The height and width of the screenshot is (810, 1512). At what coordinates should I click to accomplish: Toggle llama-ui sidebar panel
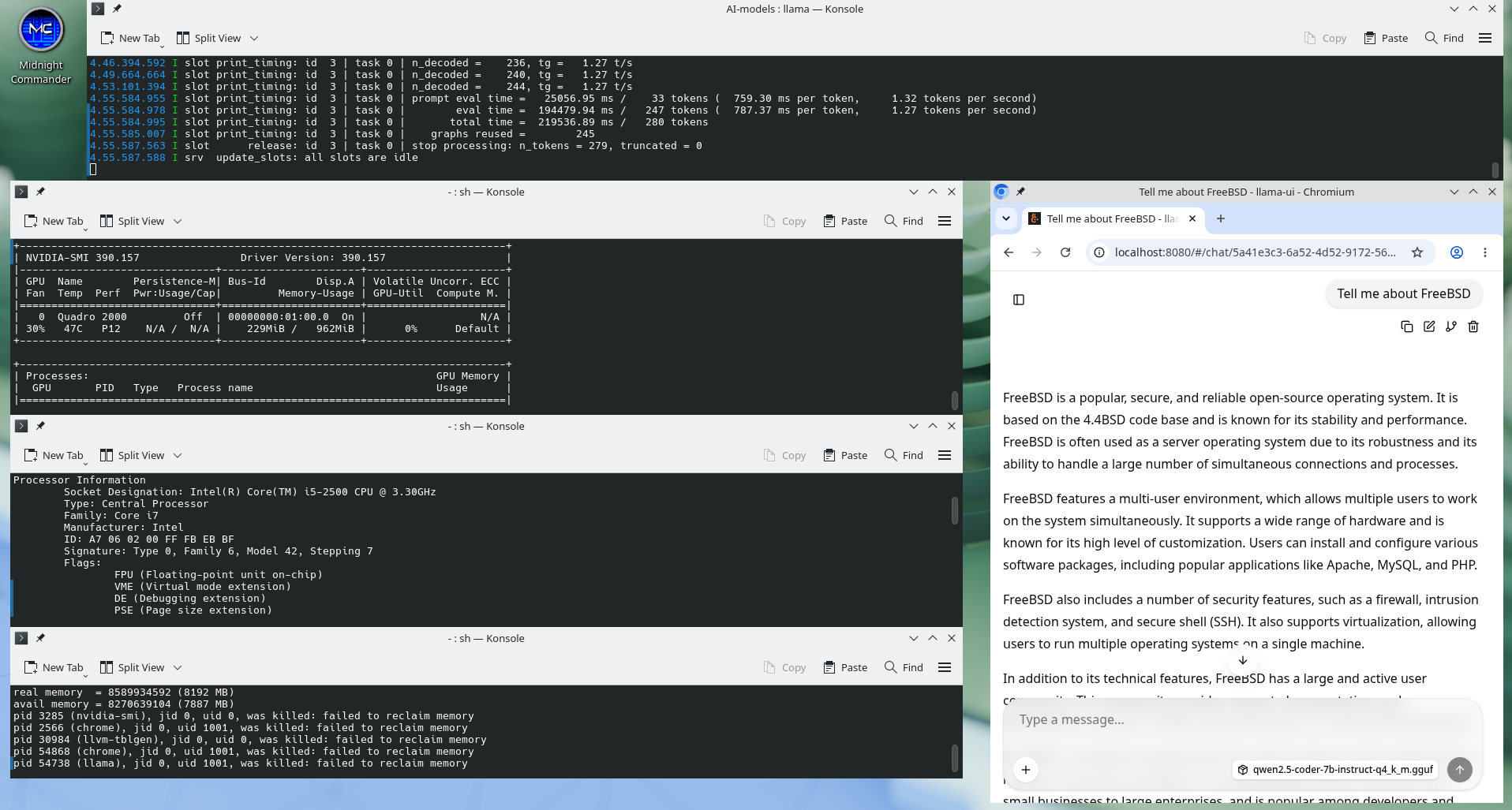pos(1019,300)
